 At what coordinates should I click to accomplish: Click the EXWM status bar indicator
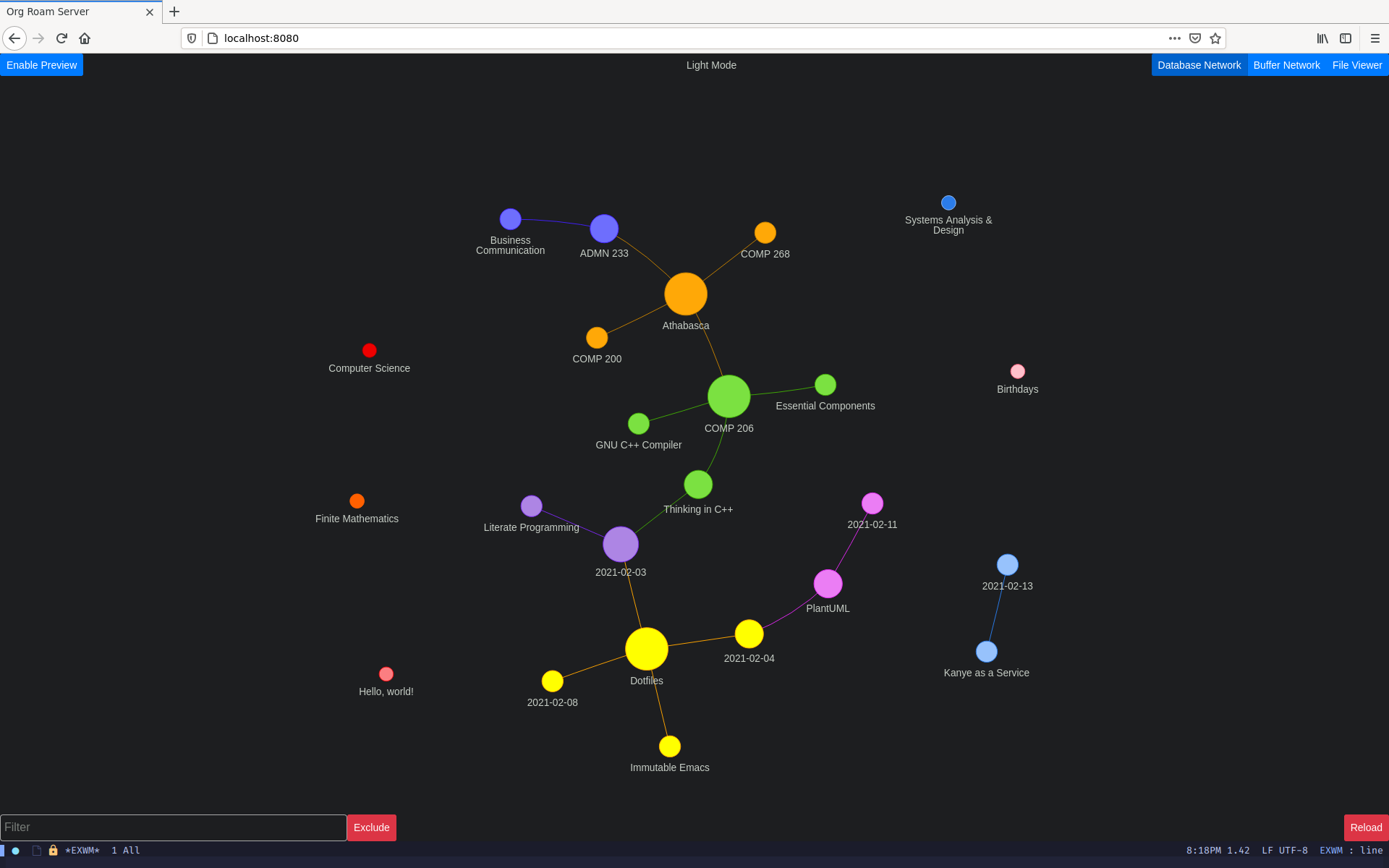[x=82, y=850]
